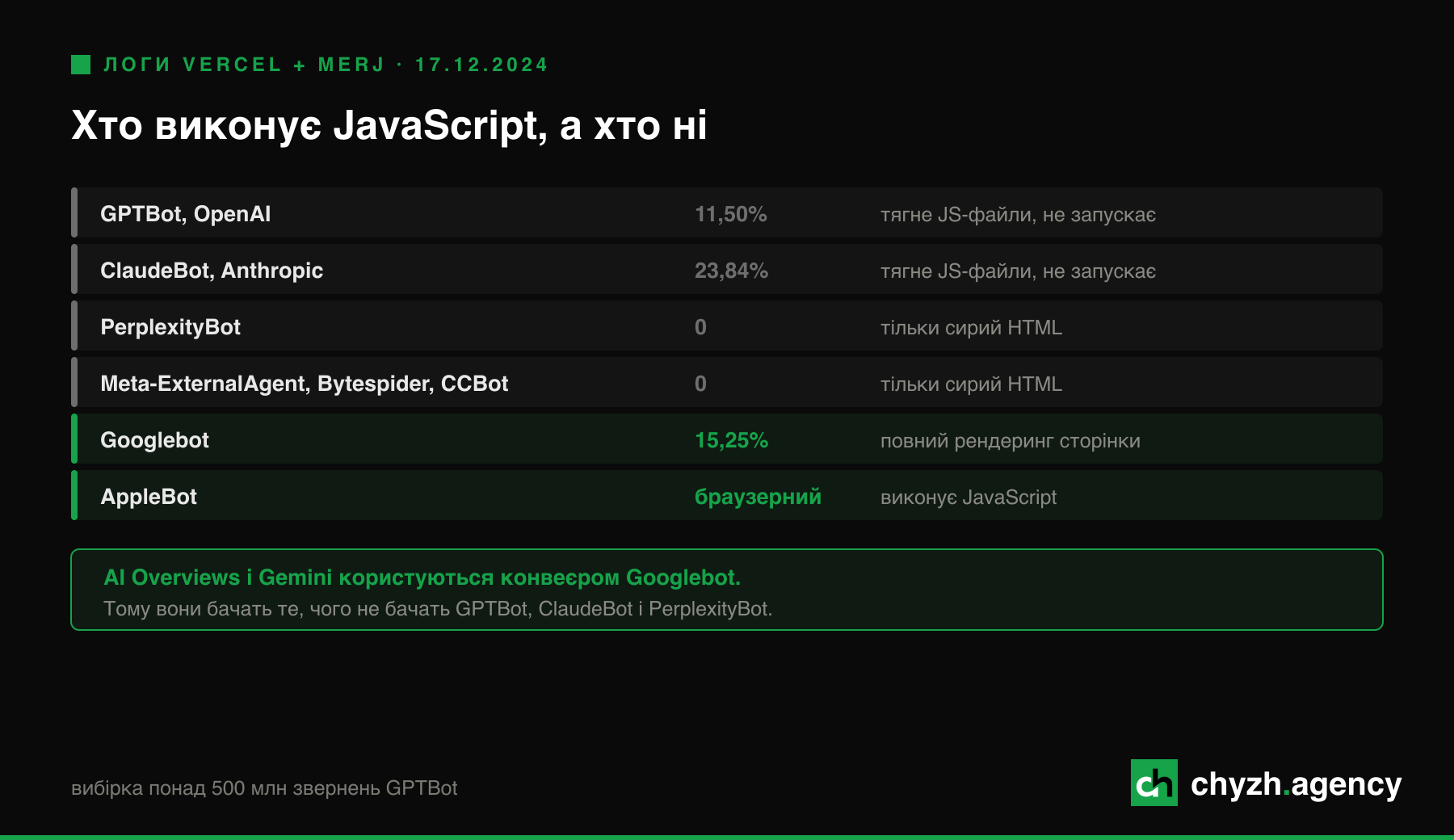This screenshot has height=840, width=1454.
Task: Click 'AI Overviews і Gemini користуються конвеєром Googlebot.'
Action: tap(422, 577)
